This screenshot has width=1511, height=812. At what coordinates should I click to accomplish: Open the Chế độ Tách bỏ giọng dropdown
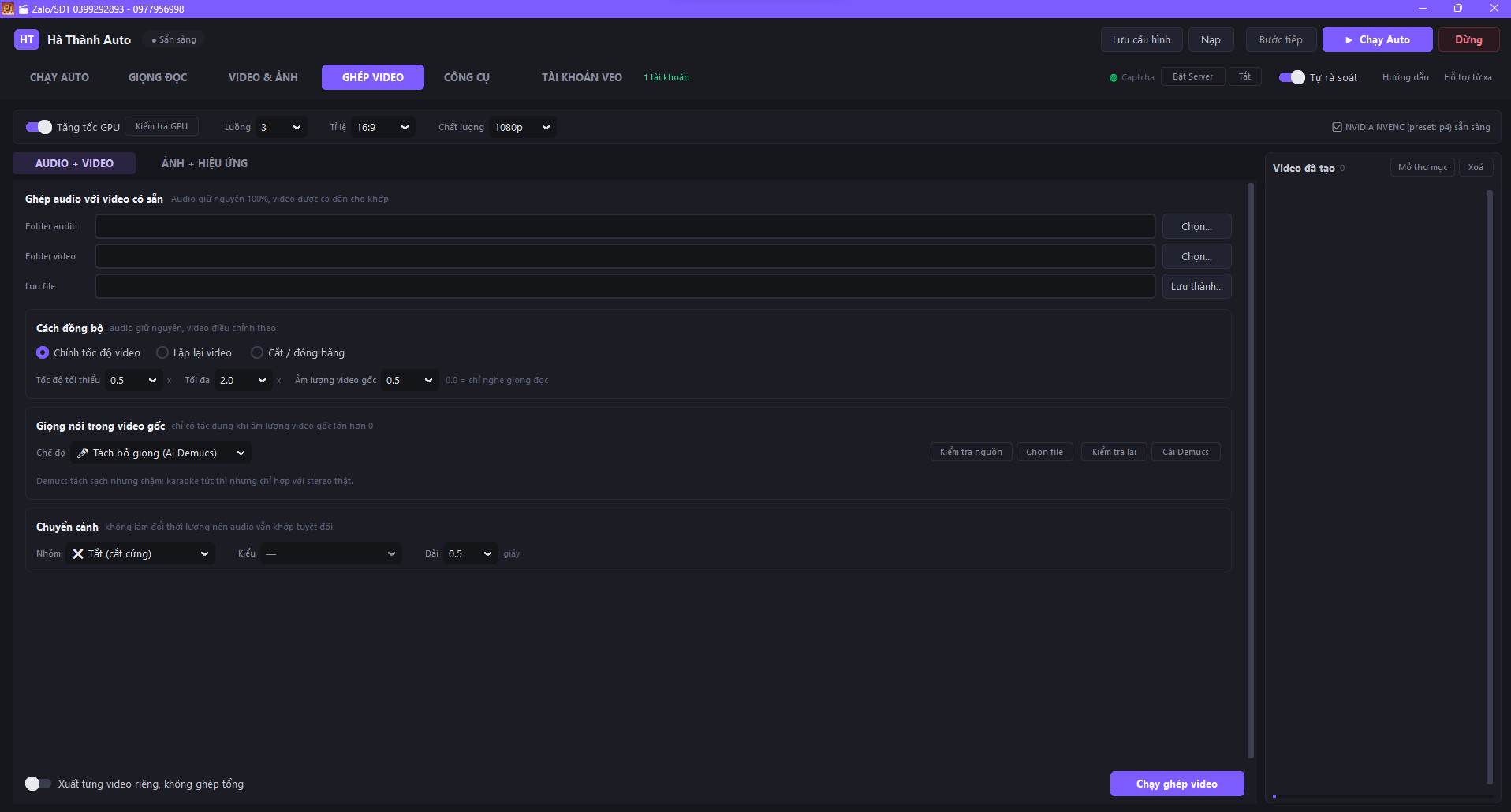point(162,453)
